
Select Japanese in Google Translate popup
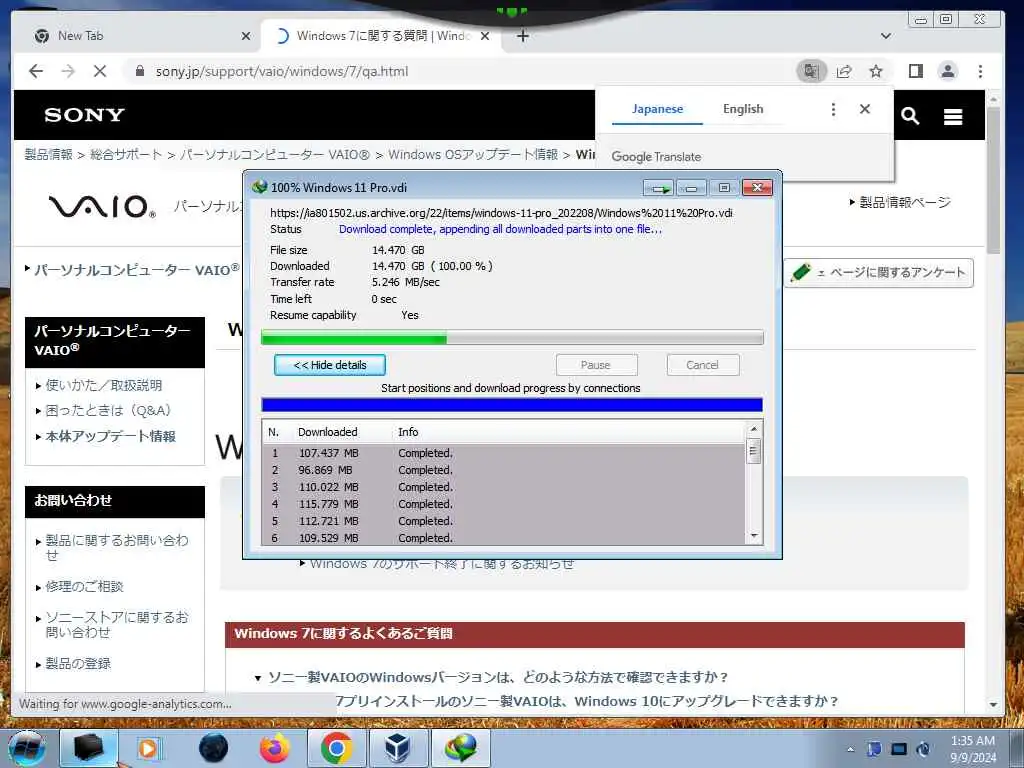657,109
